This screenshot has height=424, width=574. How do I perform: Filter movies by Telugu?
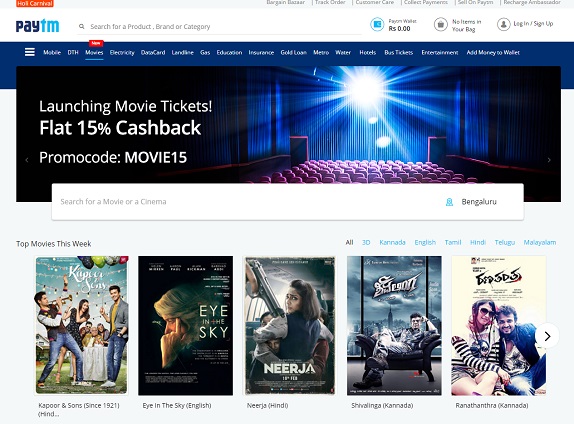(504, 242)
